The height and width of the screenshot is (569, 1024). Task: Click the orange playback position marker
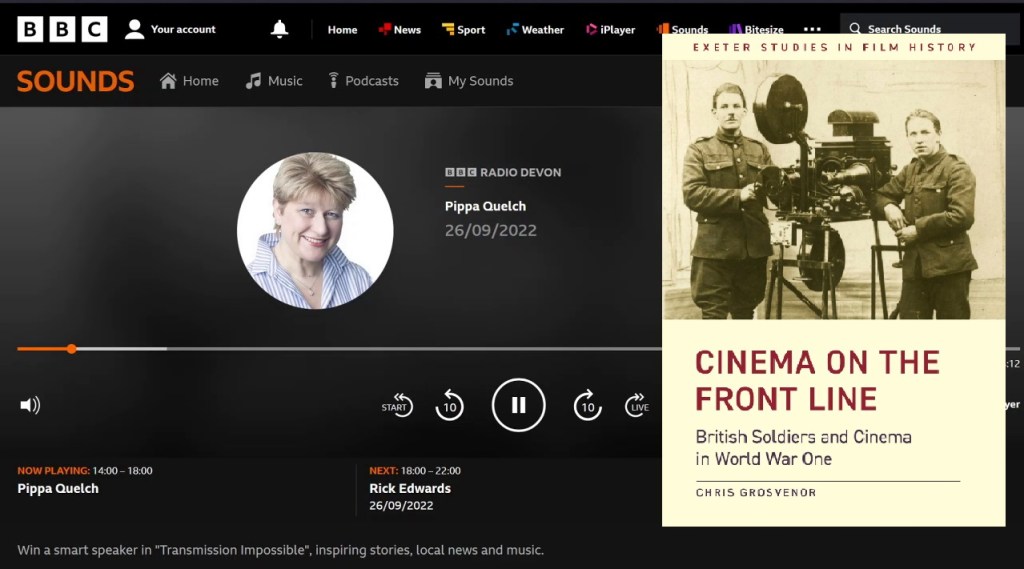pos(71,349)
